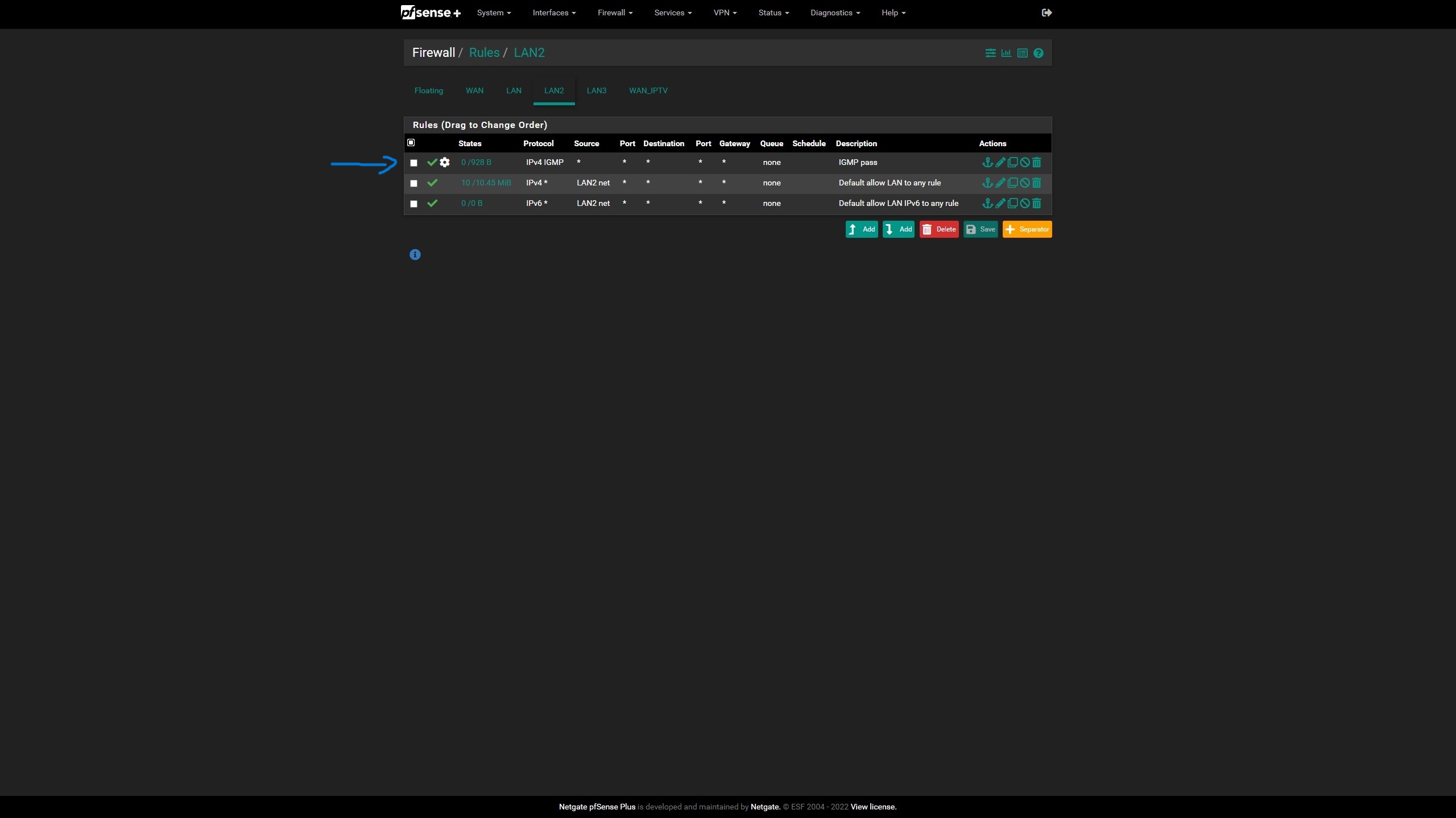
Task: Click the blue info icon below rules
Action: (x=415, y=255)
